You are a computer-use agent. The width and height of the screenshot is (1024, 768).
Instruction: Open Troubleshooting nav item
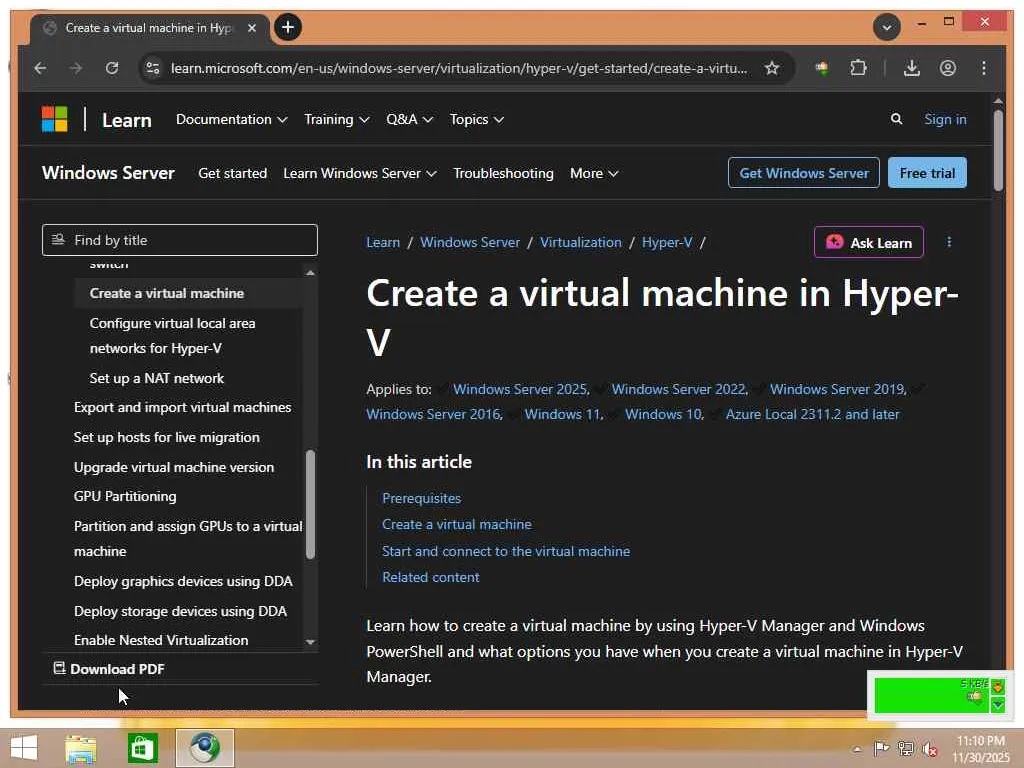[x=504, y=173]
